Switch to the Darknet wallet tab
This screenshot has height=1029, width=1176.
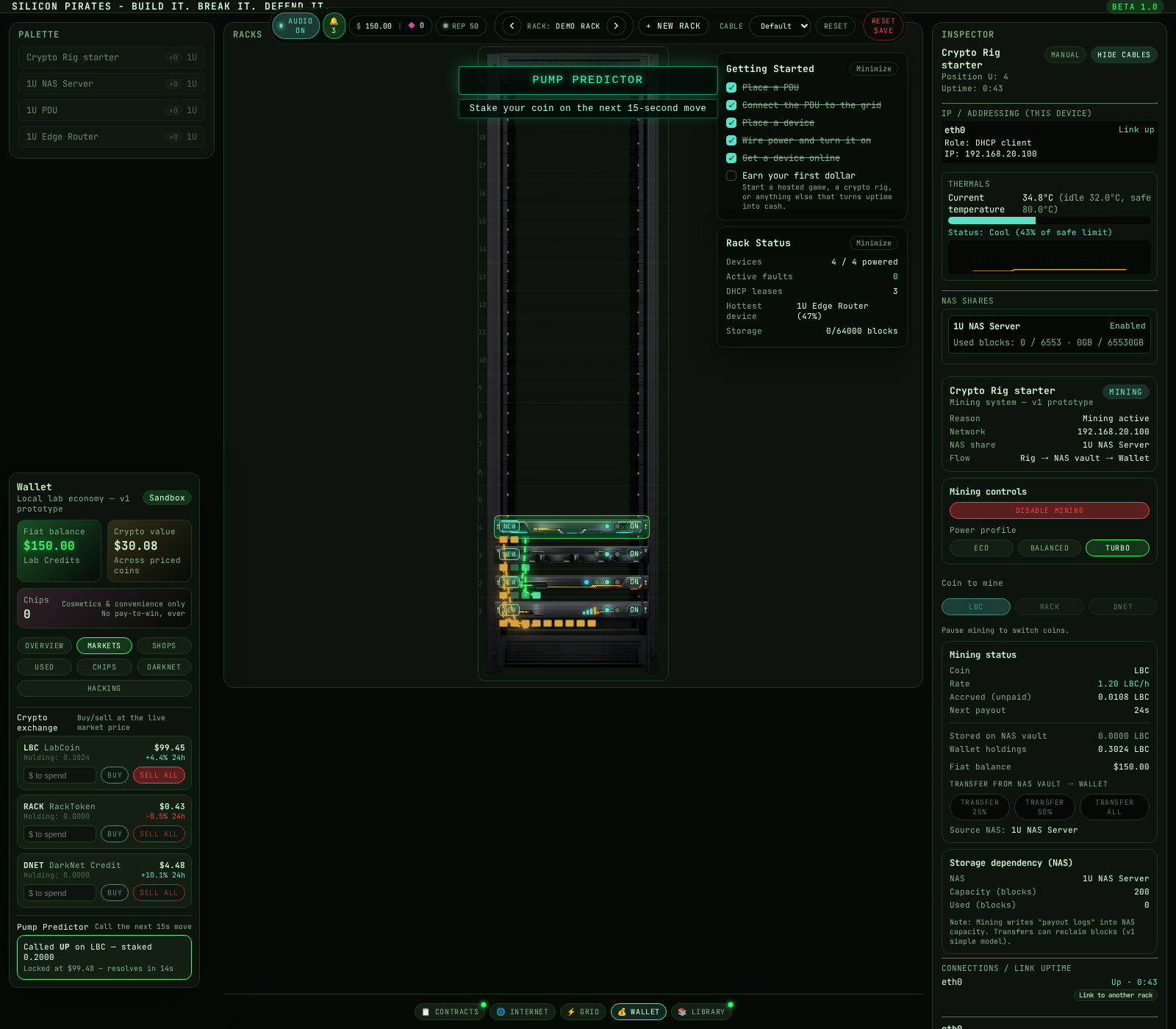164,667
